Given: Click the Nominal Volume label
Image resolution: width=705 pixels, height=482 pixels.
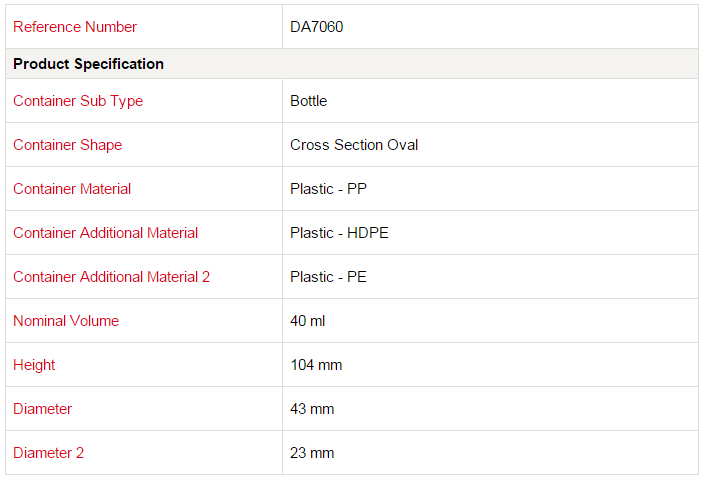Looking at the screenshot, I should [x=66, y=321].
